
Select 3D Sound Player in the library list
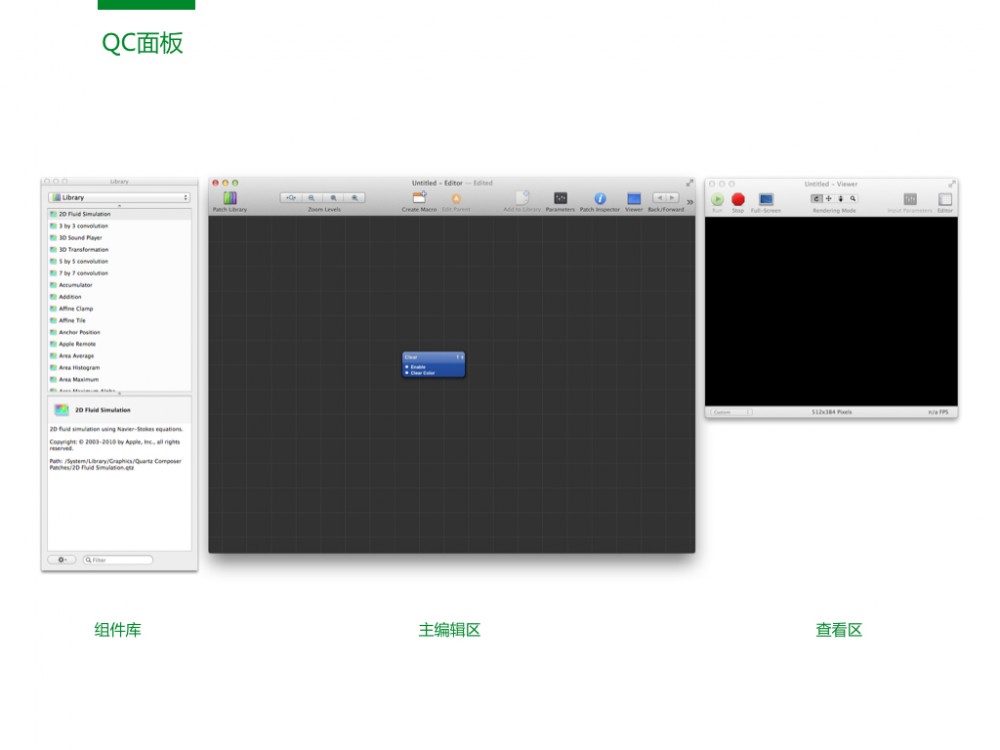coord(80,238)
